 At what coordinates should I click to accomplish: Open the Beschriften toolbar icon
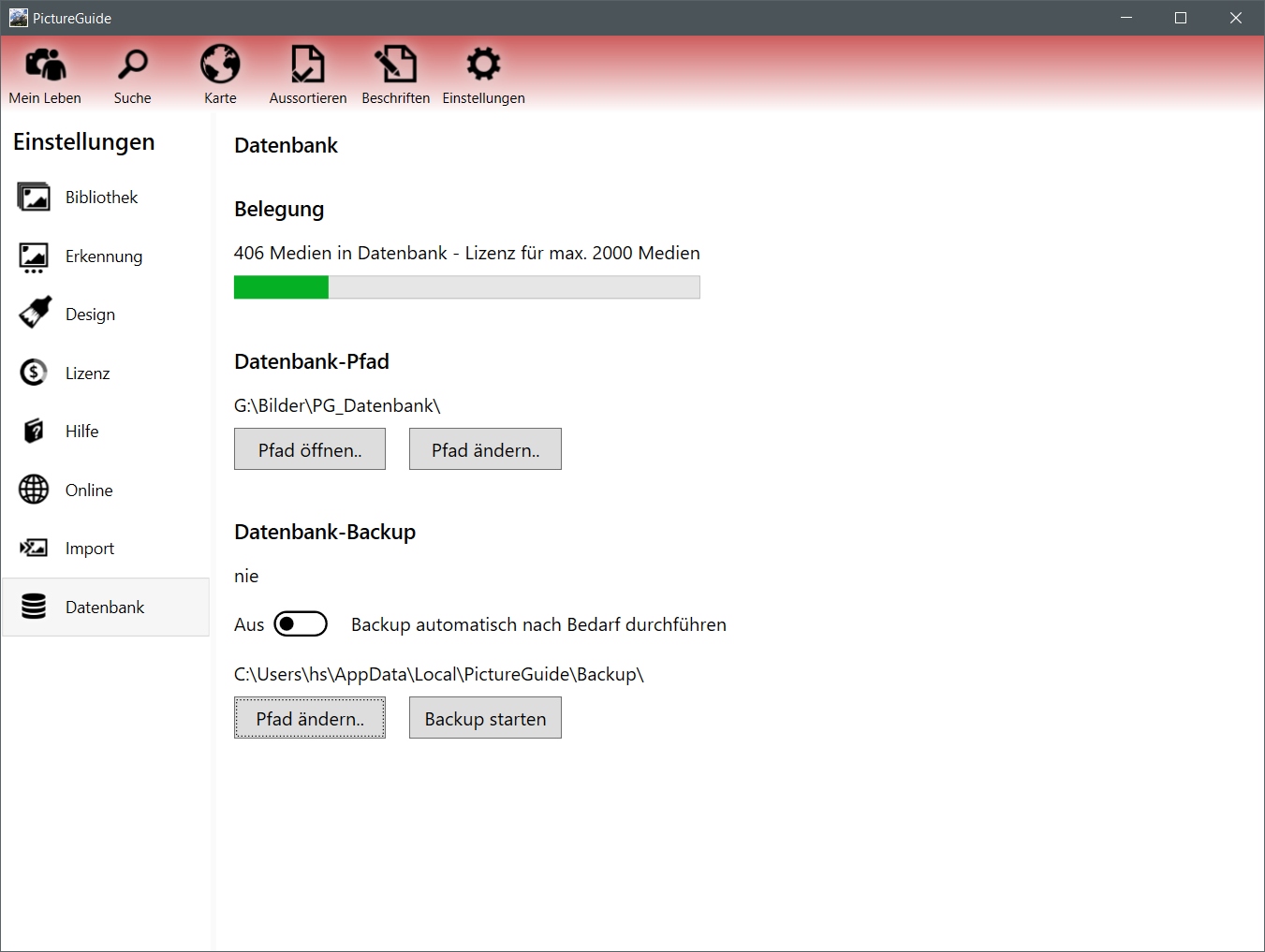click(395, 65)
